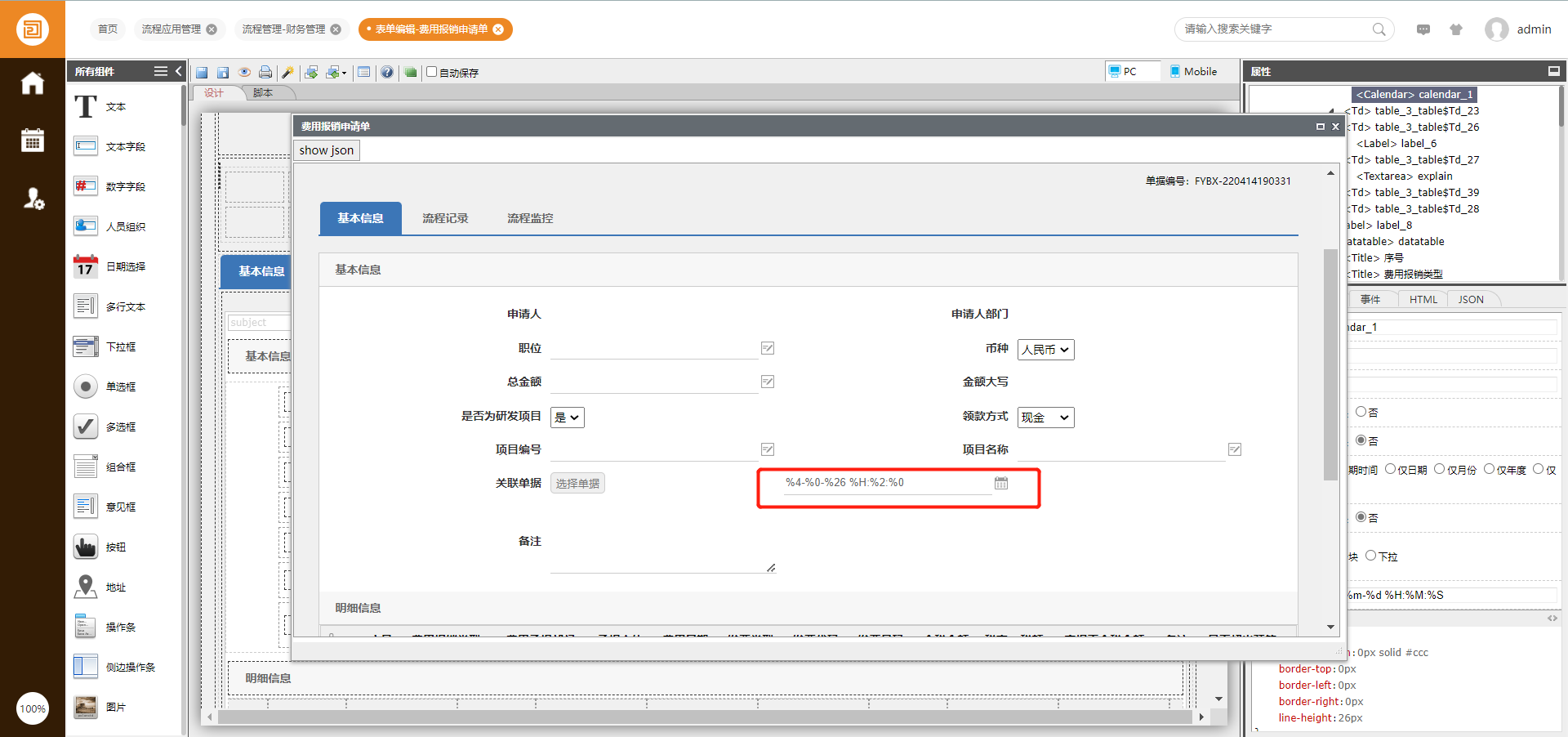The height and width of the screenshot is (737, 1568).
Task: Open the 是否为研发项目 dropdown
Action: [567, 418]
